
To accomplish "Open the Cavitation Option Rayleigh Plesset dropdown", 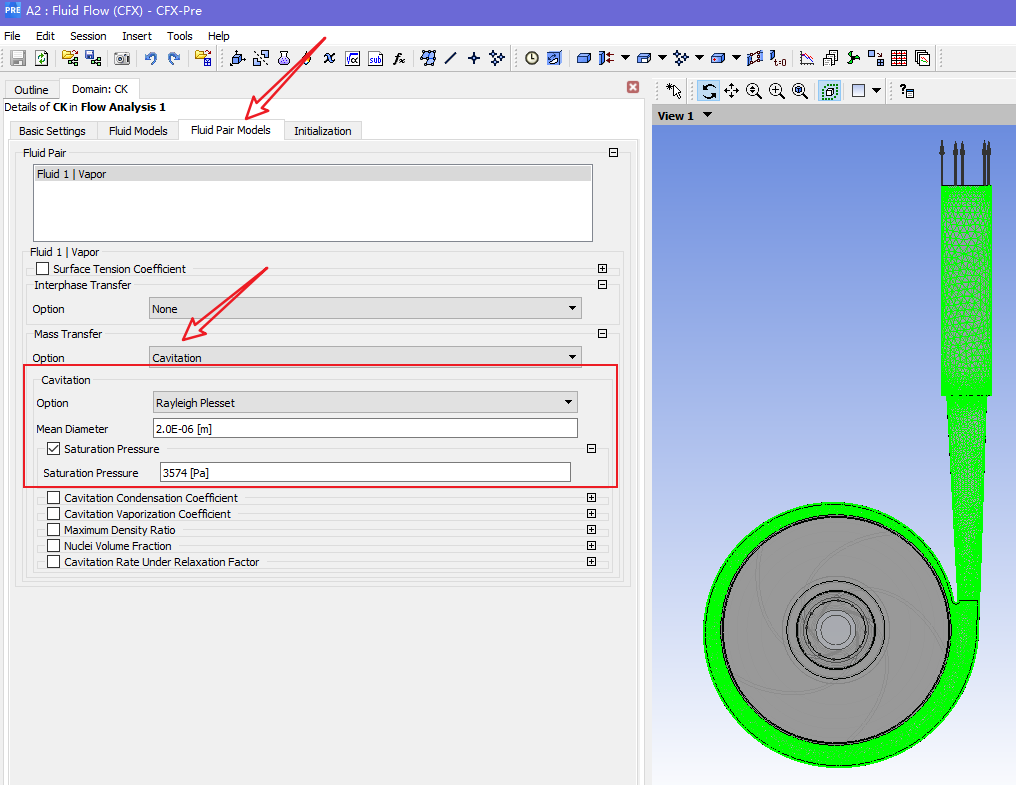I will 365,402.
